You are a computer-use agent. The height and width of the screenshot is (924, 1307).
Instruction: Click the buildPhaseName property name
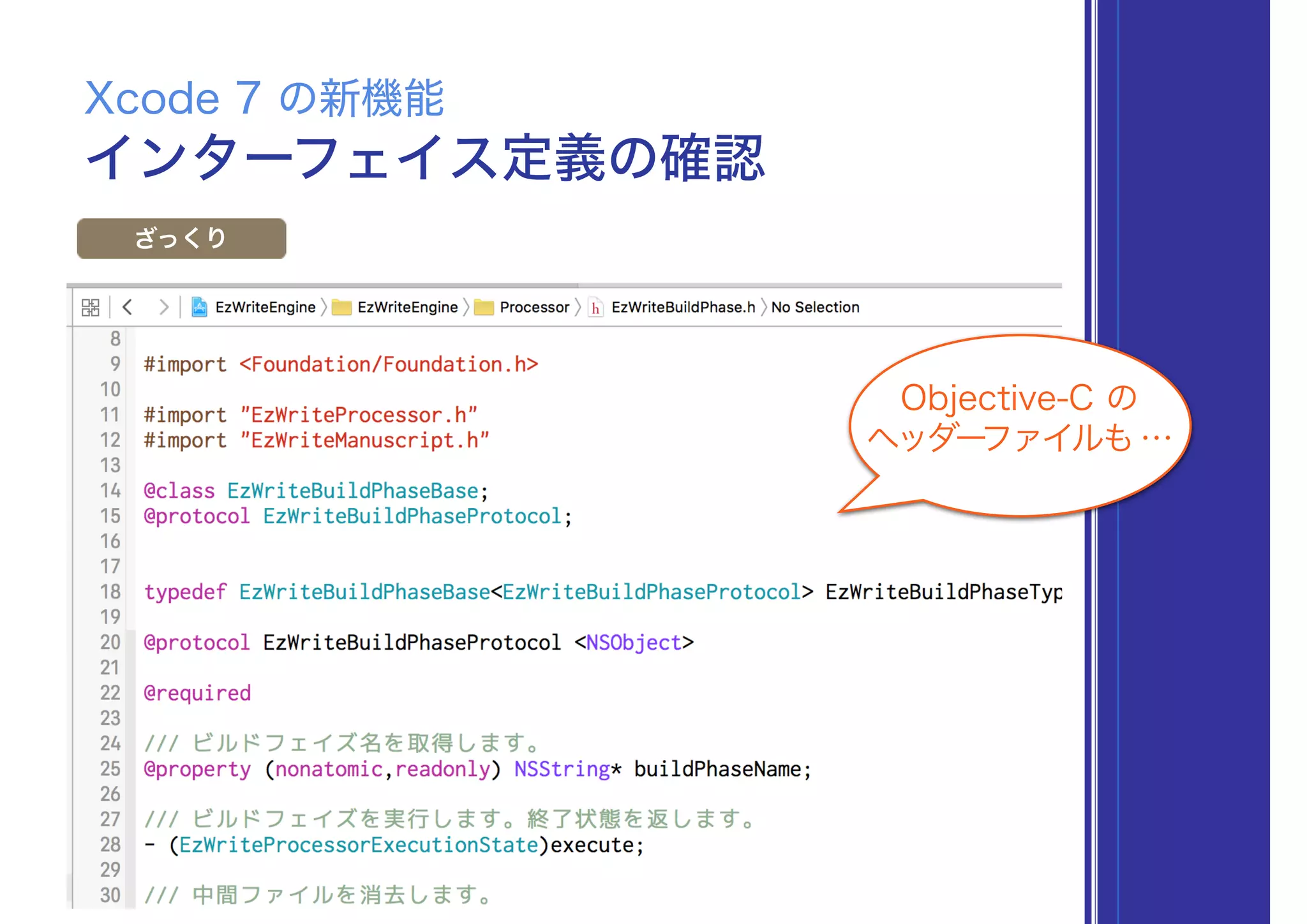coord(717,769)
